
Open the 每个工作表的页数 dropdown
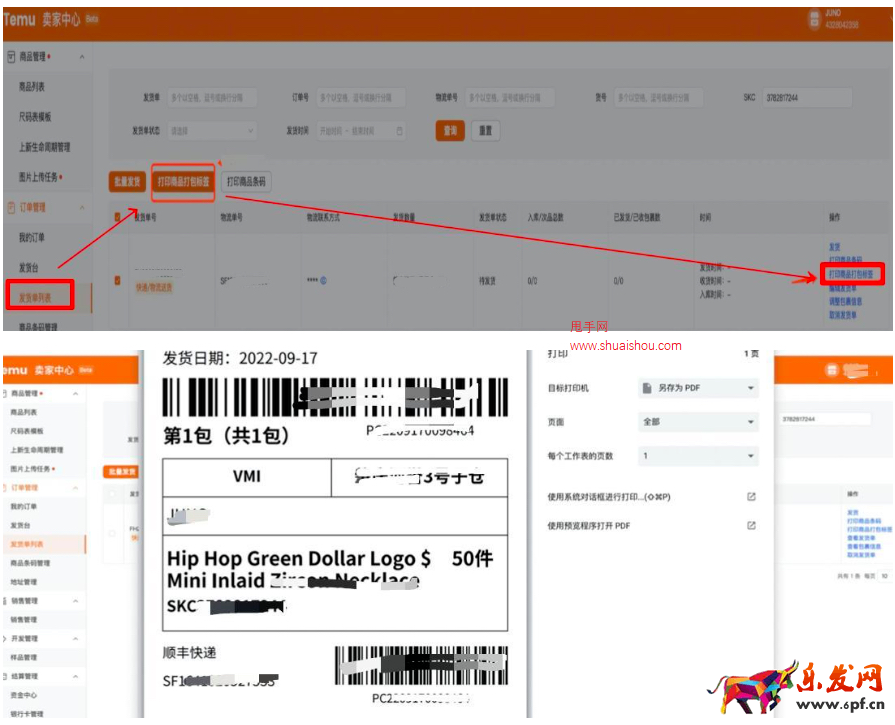coord(697,456)
